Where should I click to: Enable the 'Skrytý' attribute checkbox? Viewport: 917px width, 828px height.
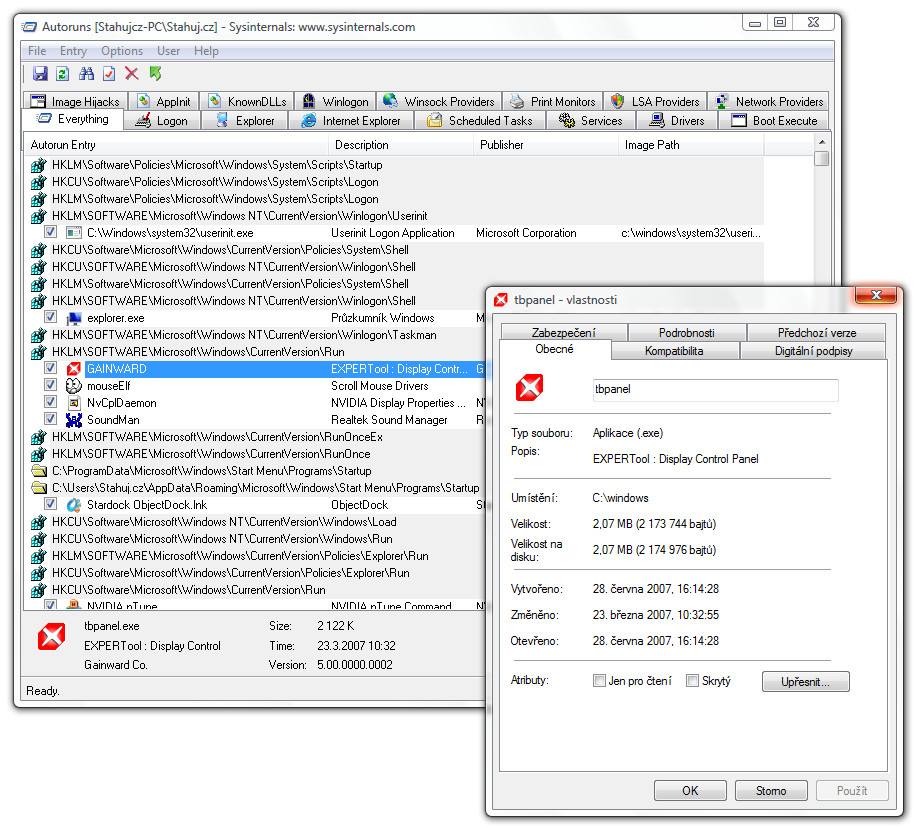click(x=692, y=681)
